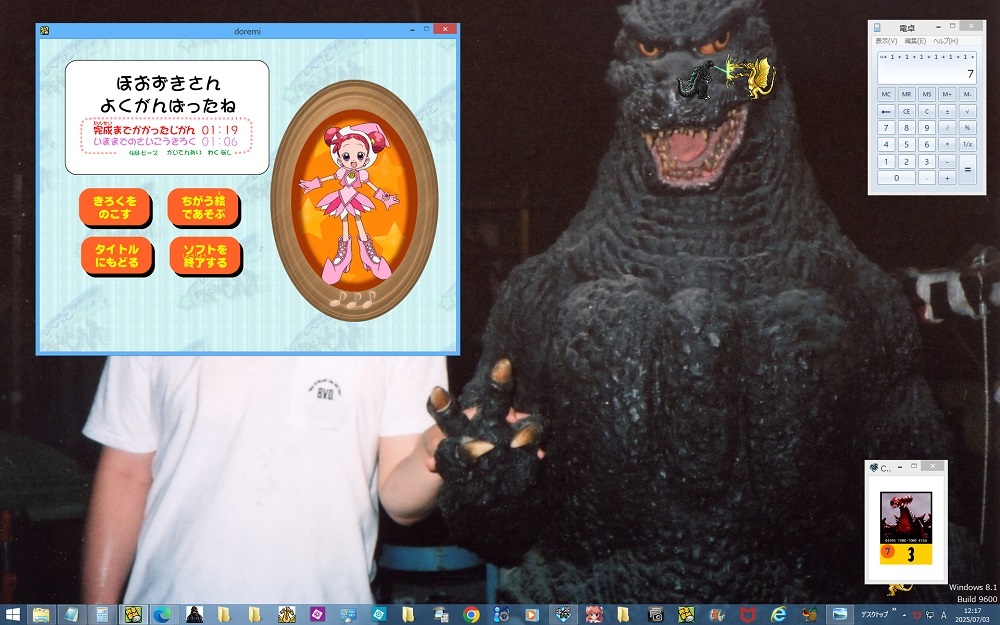This screenshot has width=1000, height=625.
Task: Click calculator decimal point key
Action: coord(927,178)
